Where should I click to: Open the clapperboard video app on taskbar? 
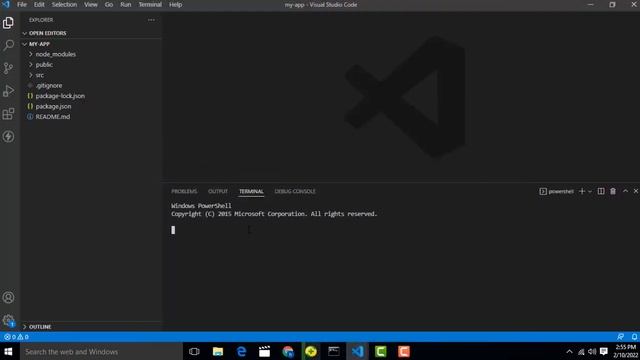(264, 351)
